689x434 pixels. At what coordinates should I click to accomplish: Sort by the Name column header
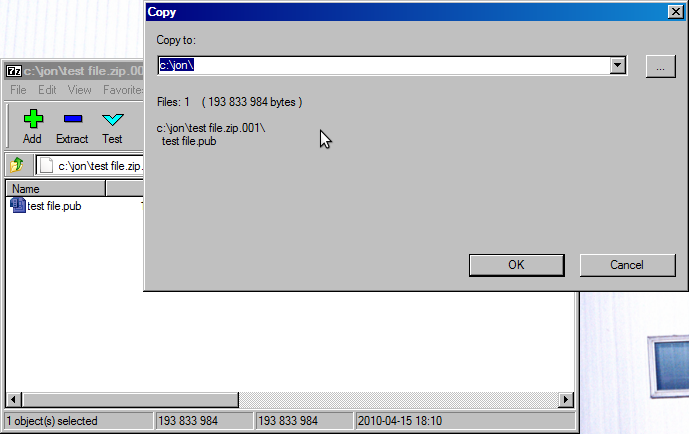pyautogui.click(x=55, y=189)
